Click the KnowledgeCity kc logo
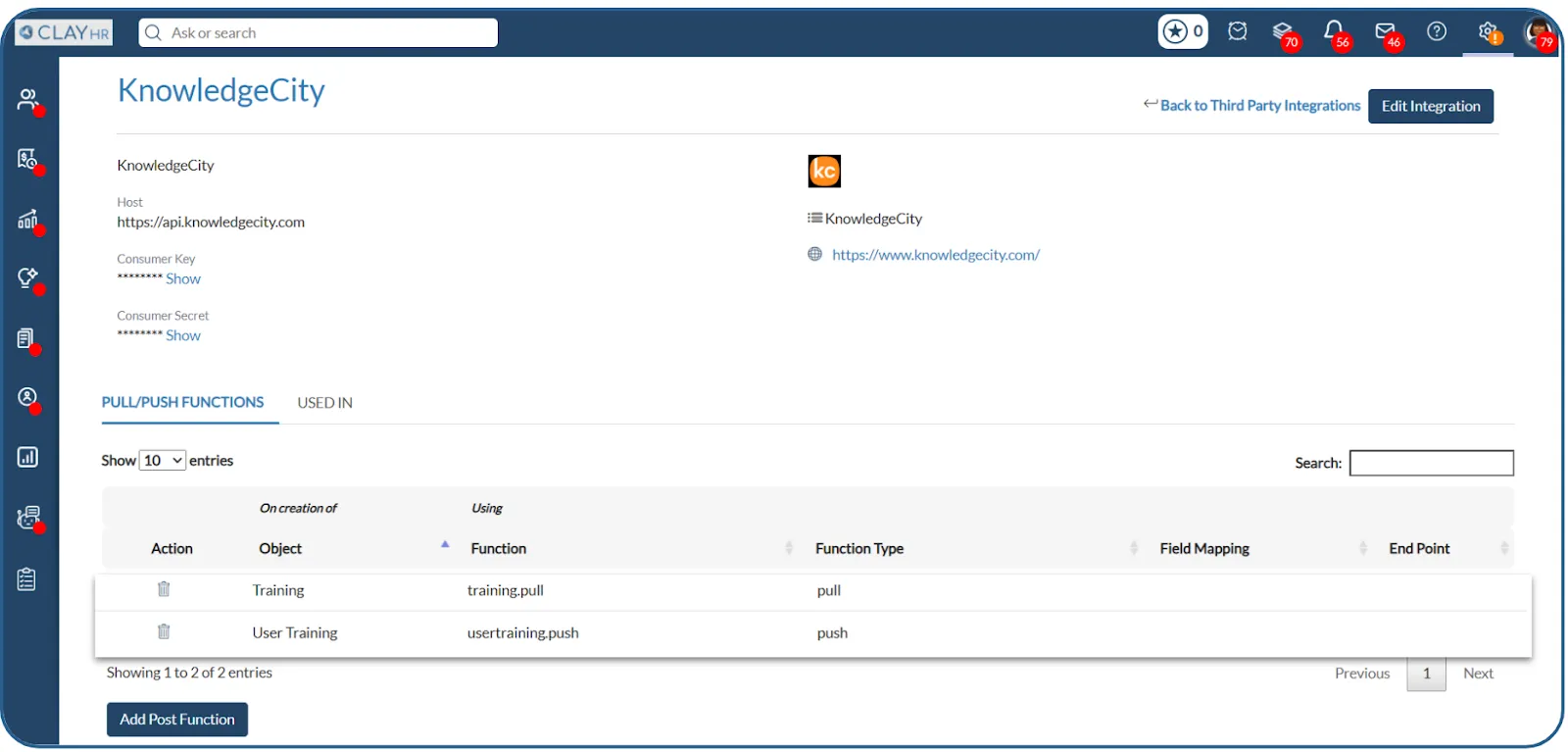 (824, 171)
